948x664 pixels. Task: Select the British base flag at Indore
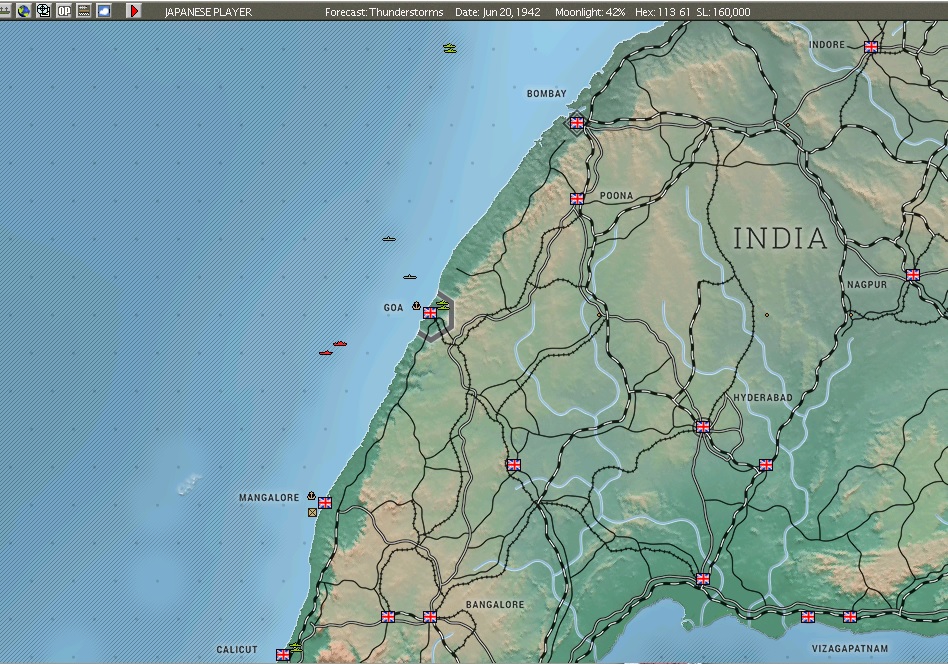click(x=871, y=47)
